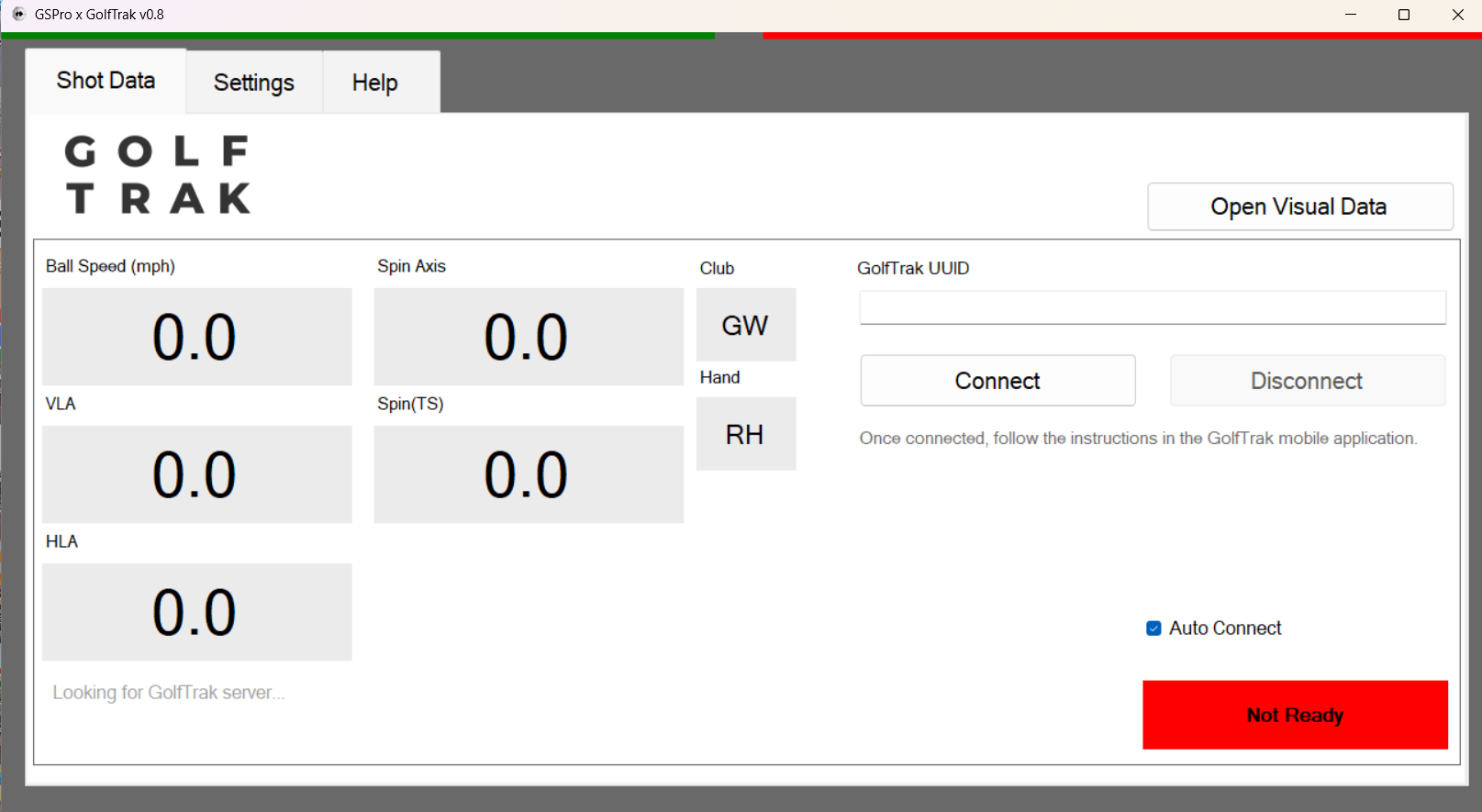
Task: Open the Help tab
Action: (x=374, y=83)
